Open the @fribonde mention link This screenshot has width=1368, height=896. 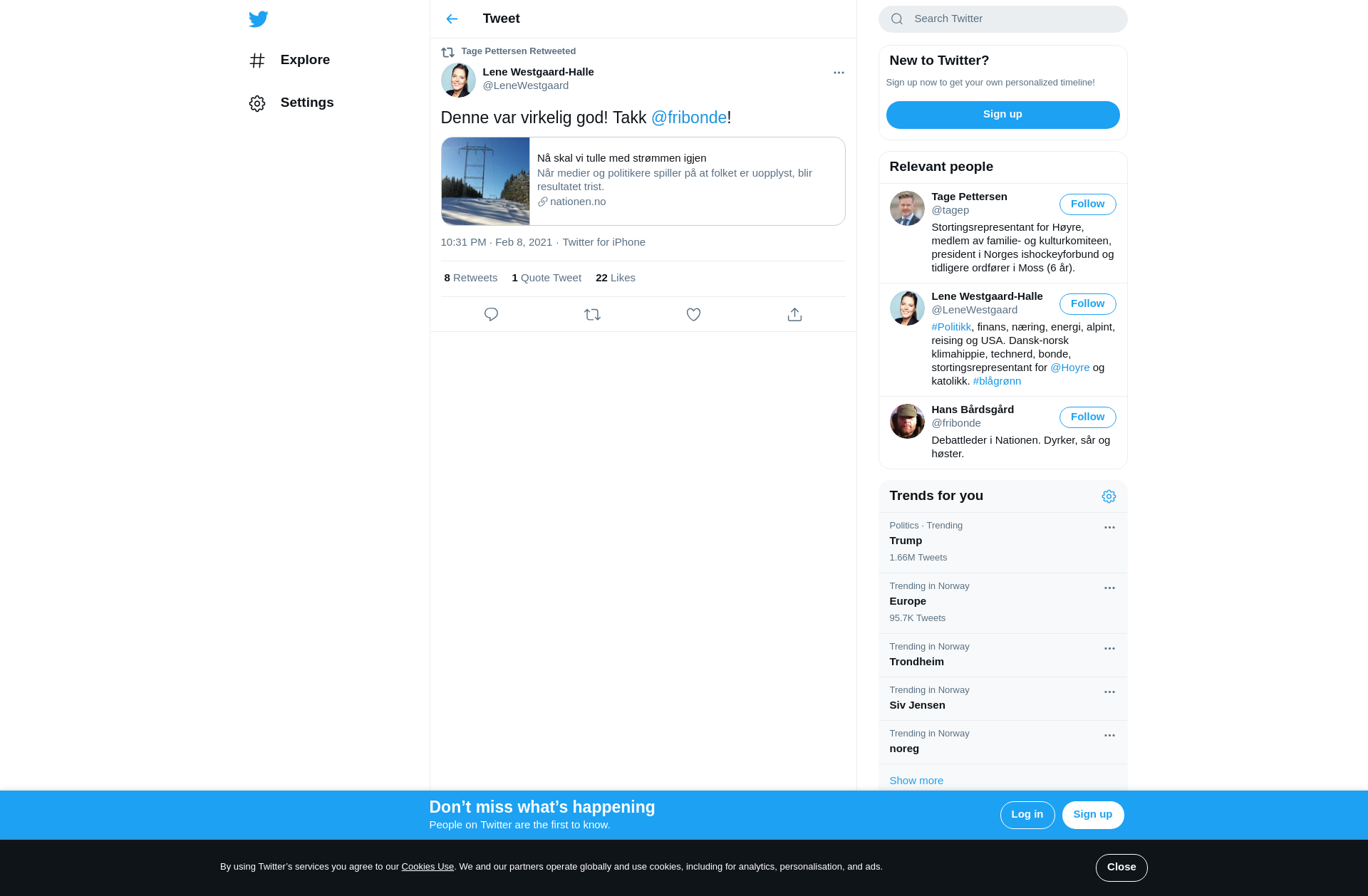[689, 118]
